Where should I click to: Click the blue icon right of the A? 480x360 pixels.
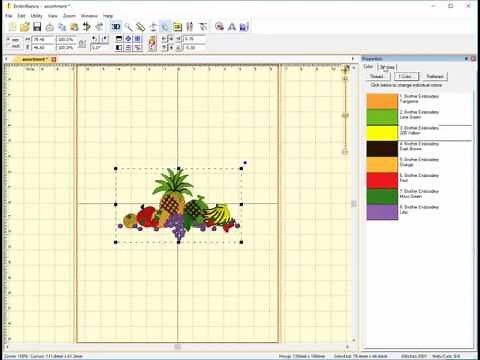click(244, 27)
